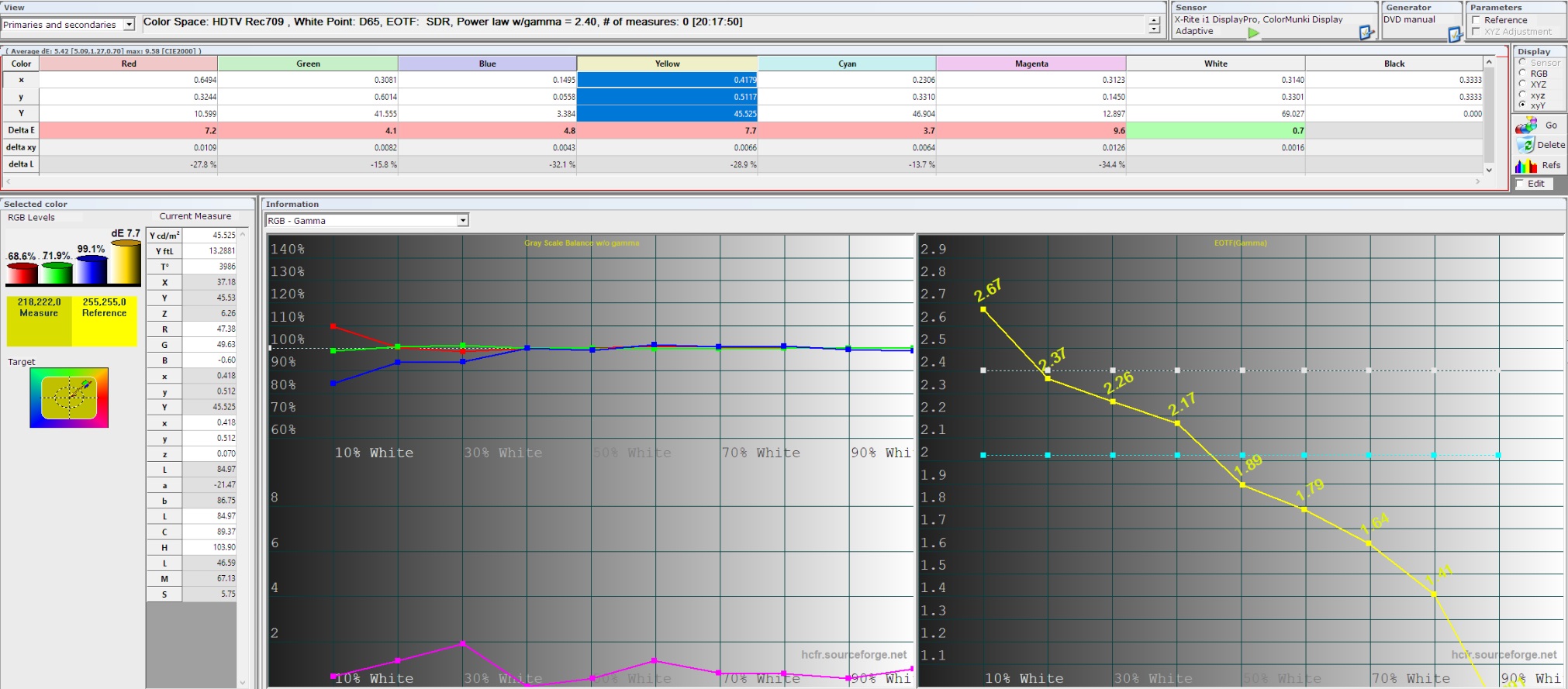The width and height of the screenshot is (1568, 689).
Task: Select the uppercase XYZ display radio button
Action: pos(1522,84)
